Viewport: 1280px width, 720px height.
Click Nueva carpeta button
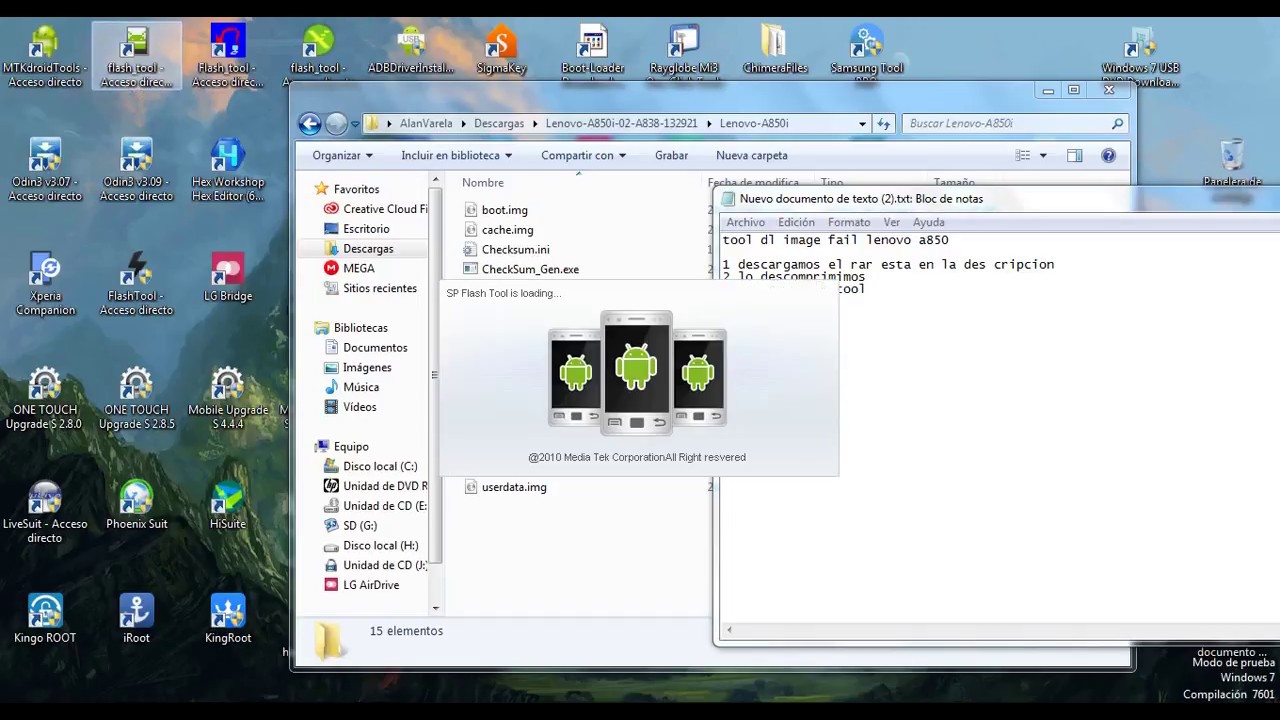click(x=751, y=155)
